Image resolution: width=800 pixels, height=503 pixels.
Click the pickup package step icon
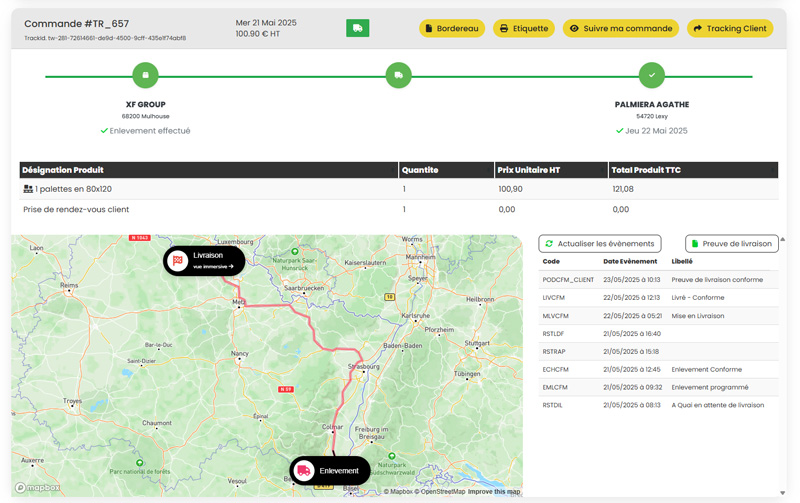(145, 76)
